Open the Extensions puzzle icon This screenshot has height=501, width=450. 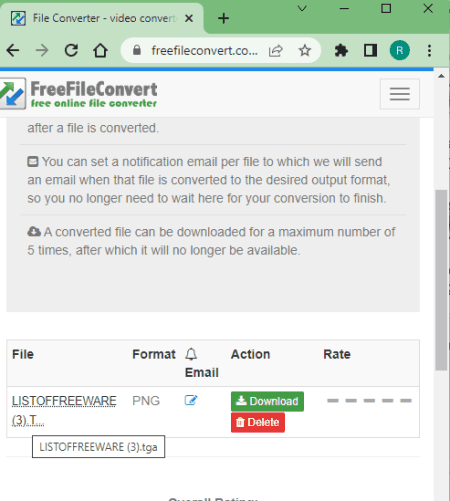coord(341,51)
